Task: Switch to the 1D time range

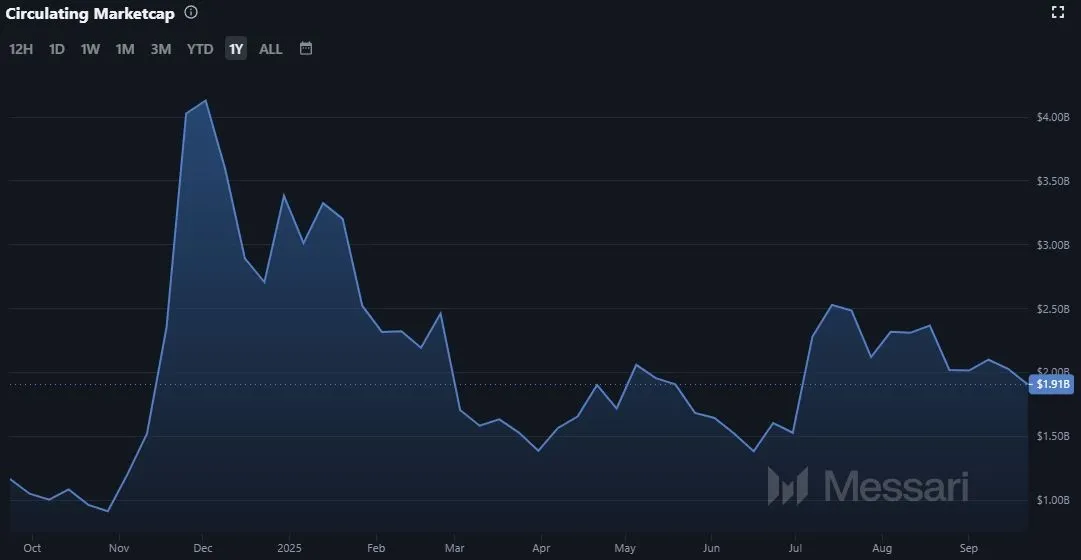Action: point(57,49)
